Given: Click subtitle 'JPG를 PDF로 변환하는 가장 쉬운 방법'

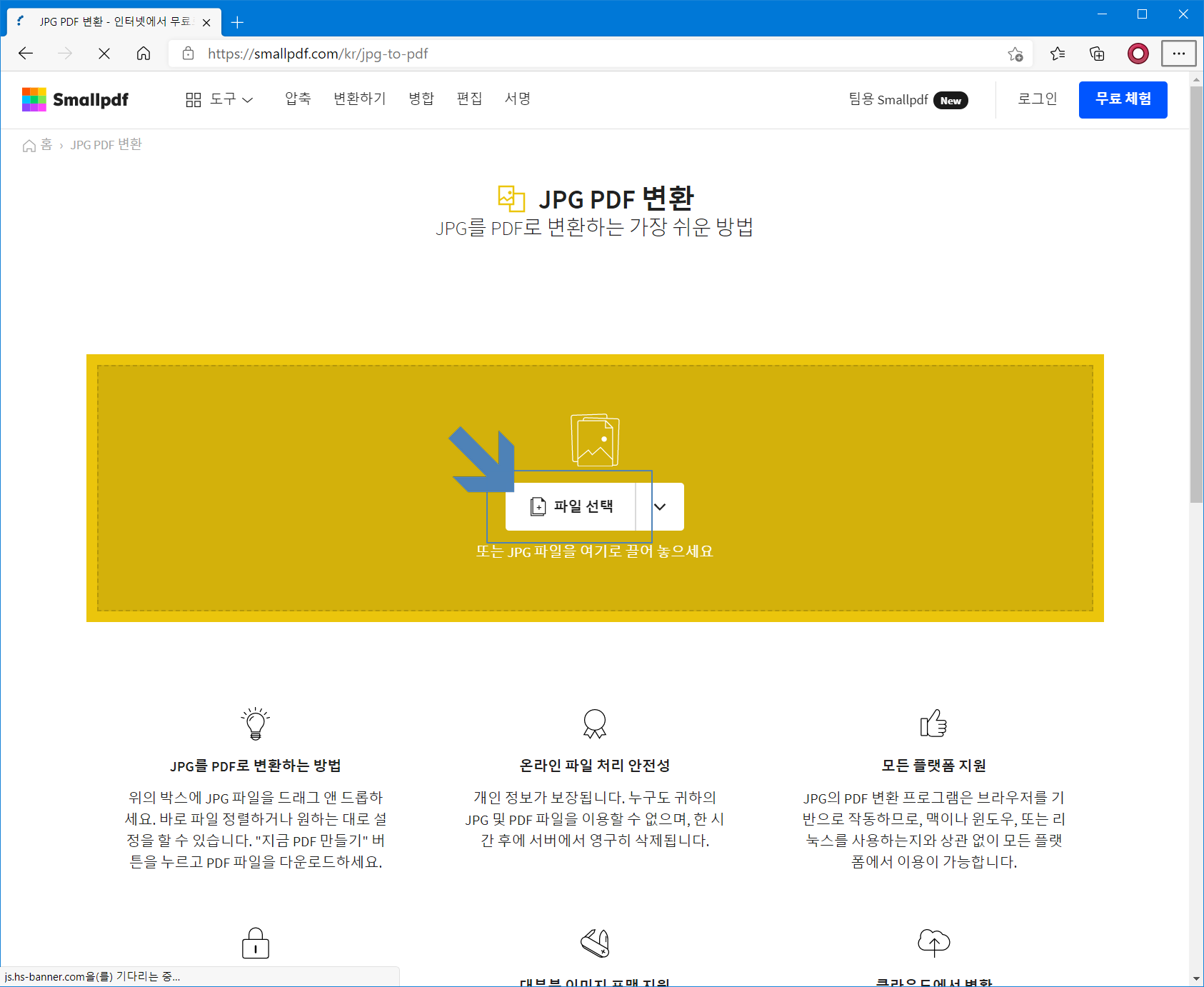Looking at the screenshot, I should pyautogui.click(x=595, y=228).
